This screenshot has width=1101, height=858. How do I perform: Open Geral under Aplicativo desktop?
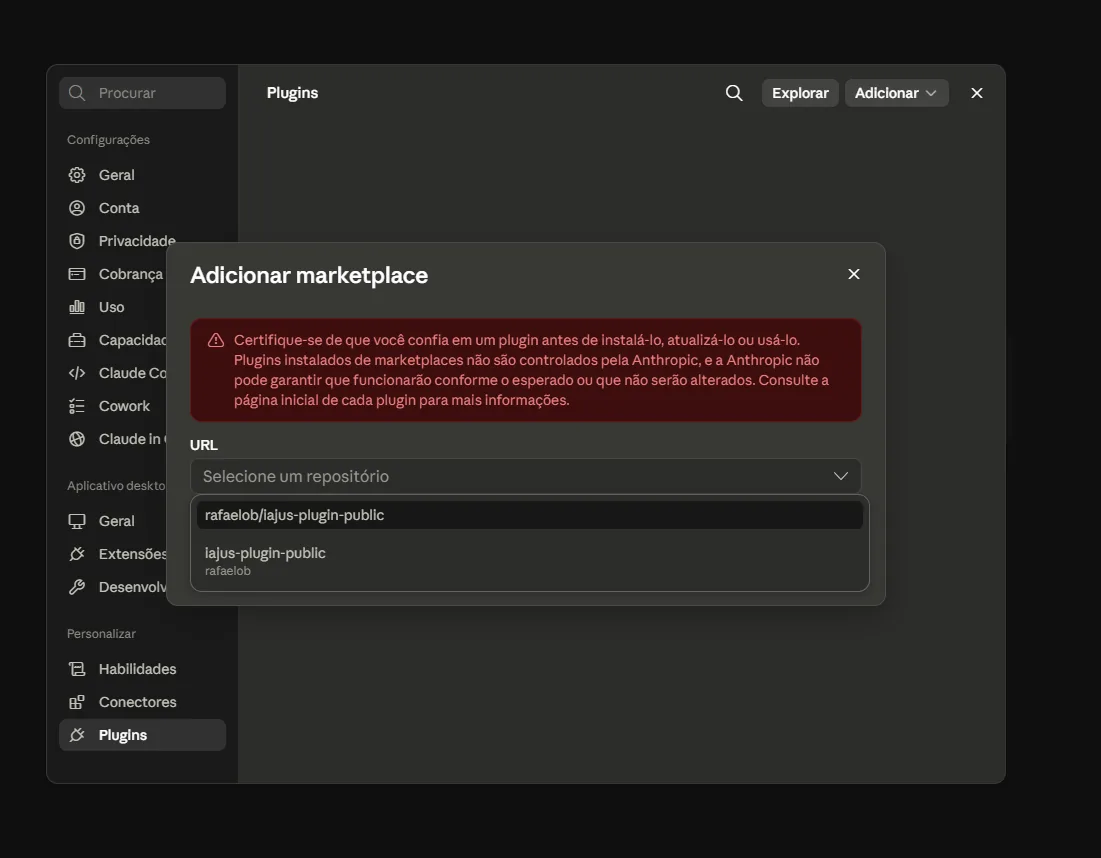point(114,521)
